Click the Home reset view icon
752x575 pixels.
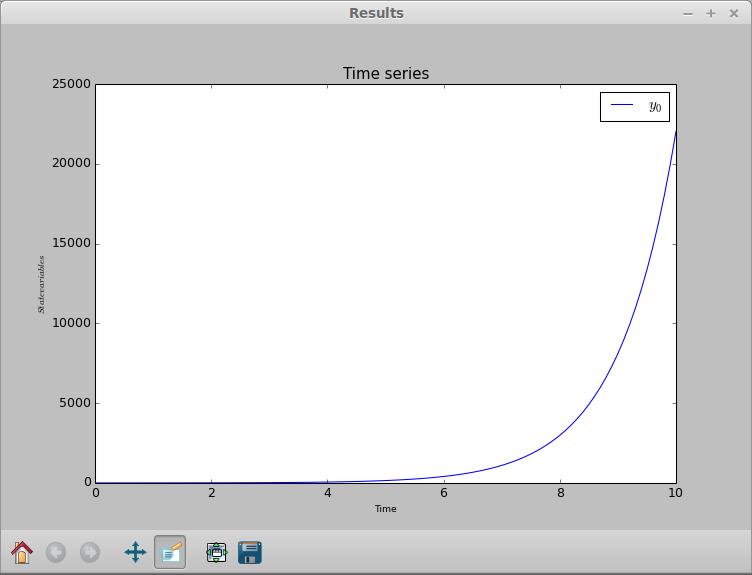(22, 552)
